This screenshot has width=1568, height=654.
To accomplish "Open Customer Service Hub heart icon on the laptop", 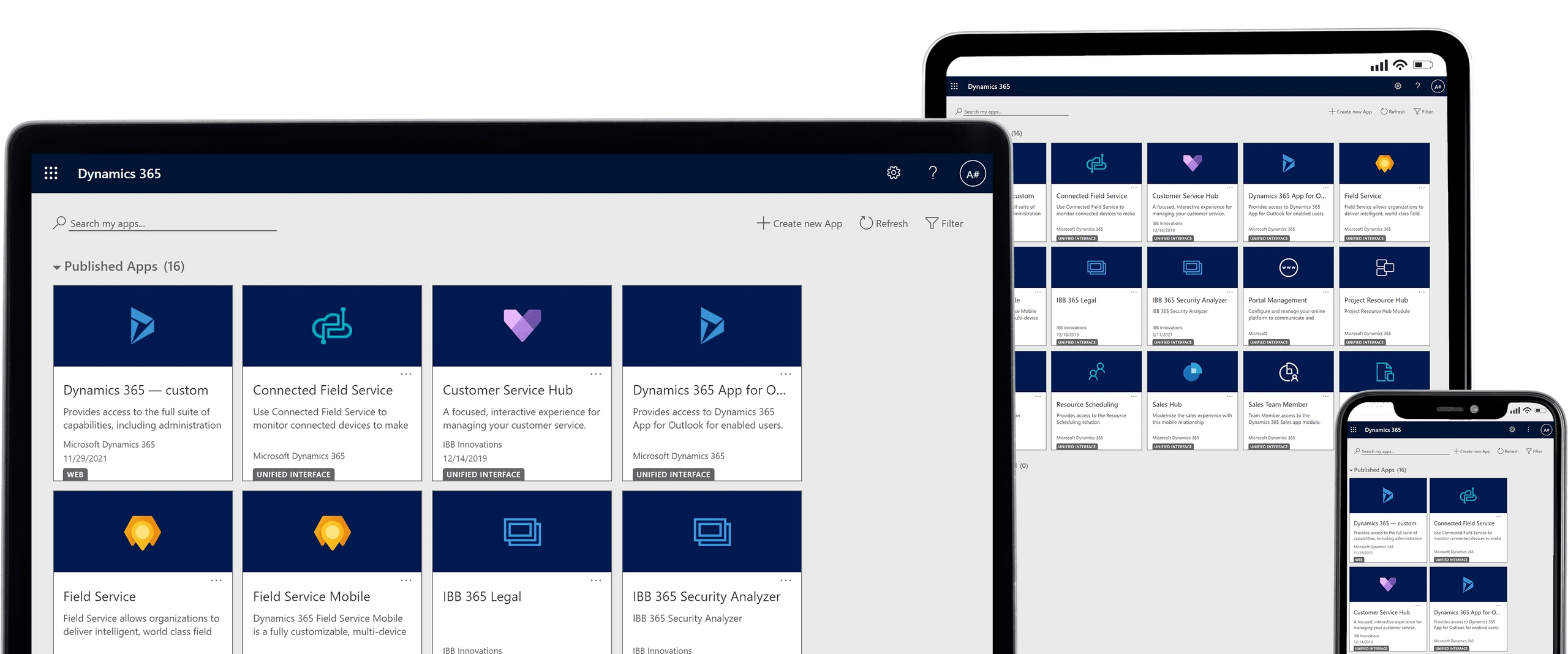I will (x=522, y=325).
